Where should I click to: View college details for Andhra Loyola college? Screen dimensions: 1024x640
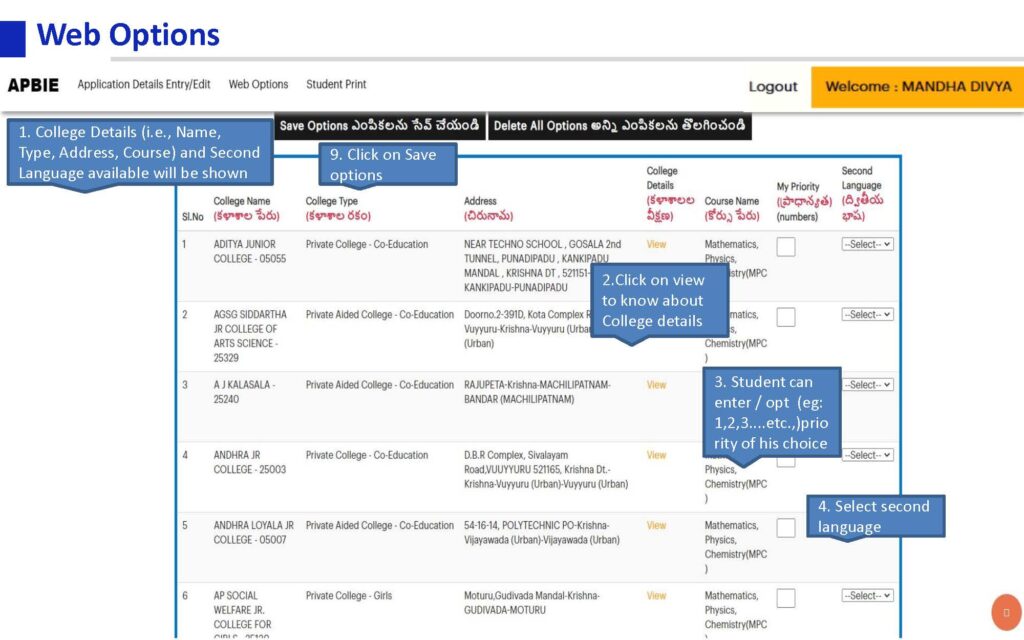pyautogui.click(x=656, y=525)
